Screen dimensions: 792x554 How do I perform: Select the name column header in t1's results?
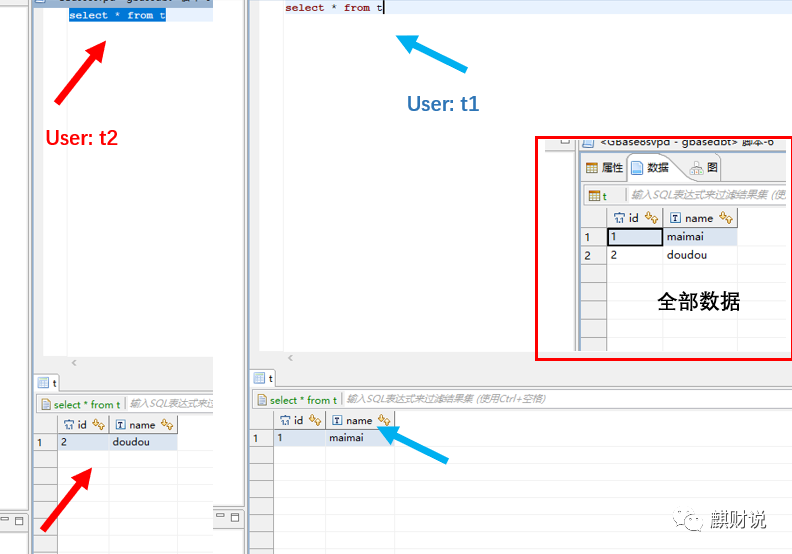click(x=360, y=420)
